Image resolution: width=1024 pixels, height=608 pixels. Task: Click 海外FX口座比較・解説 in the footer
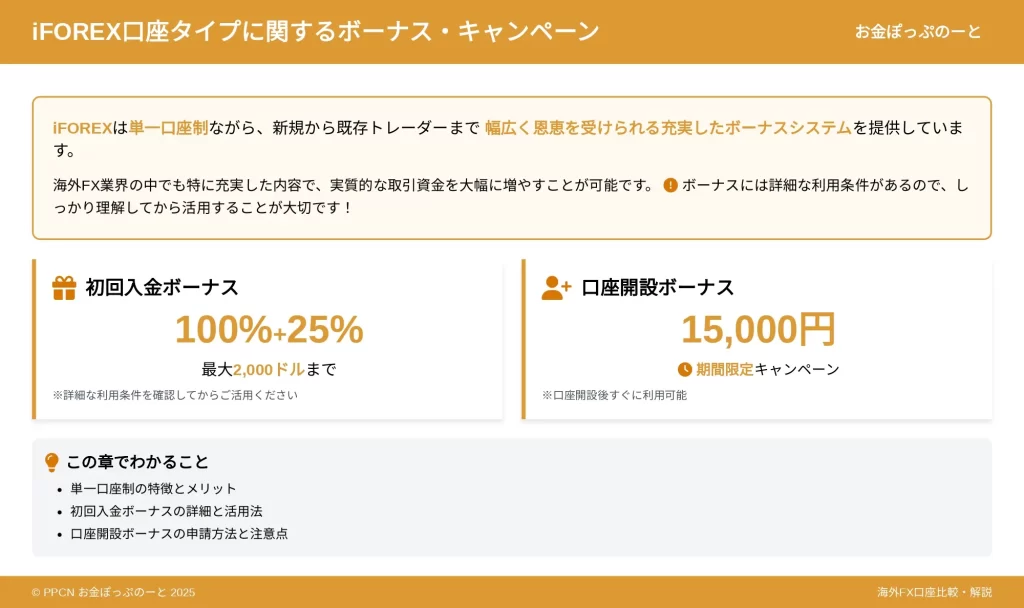[x=935, y=592]
